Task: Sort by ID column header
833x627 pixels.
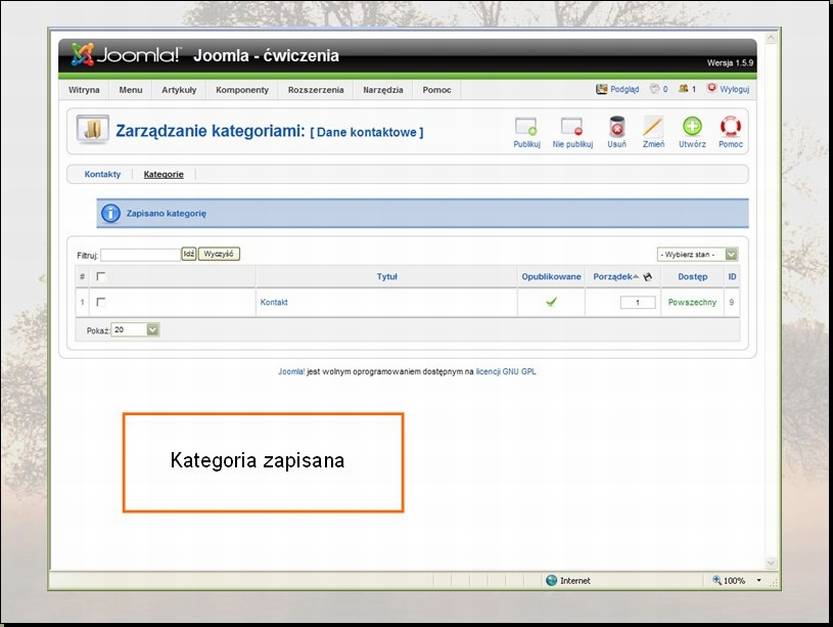Action: pos(732,276)
